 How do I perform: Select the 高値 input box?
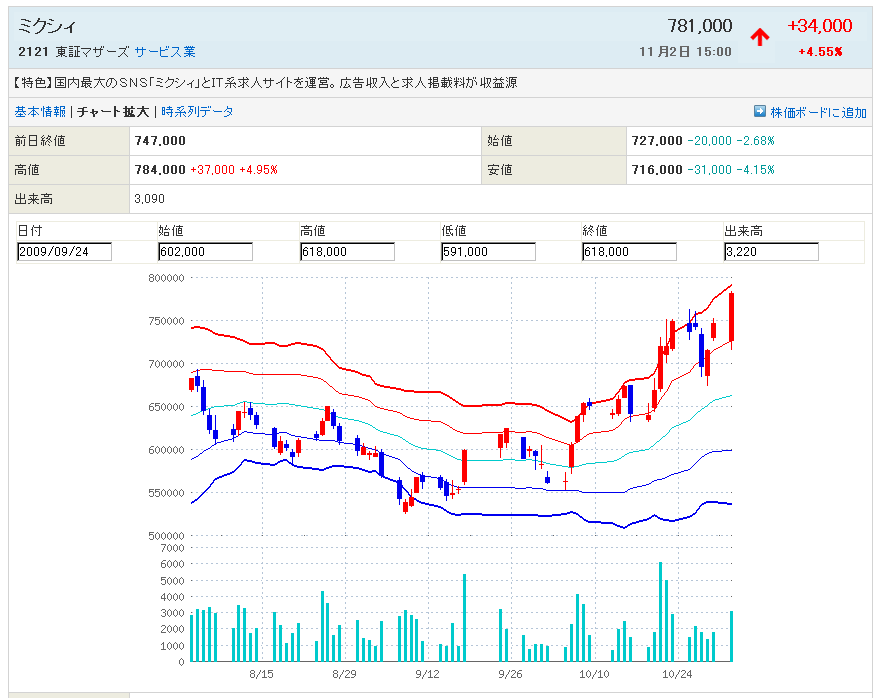click(x=347, y=252)
